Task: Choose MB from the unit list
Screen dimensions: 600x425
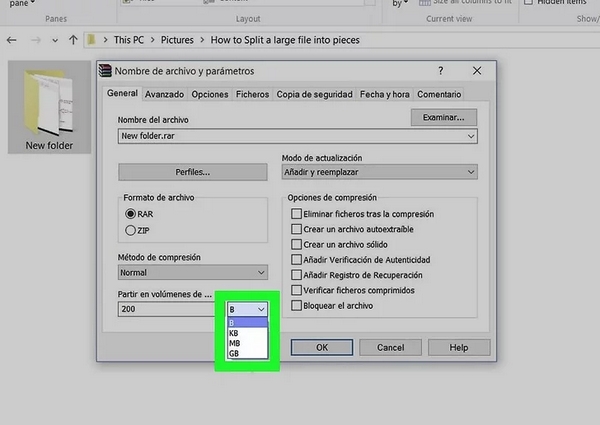Action: (x=234, y=343)
